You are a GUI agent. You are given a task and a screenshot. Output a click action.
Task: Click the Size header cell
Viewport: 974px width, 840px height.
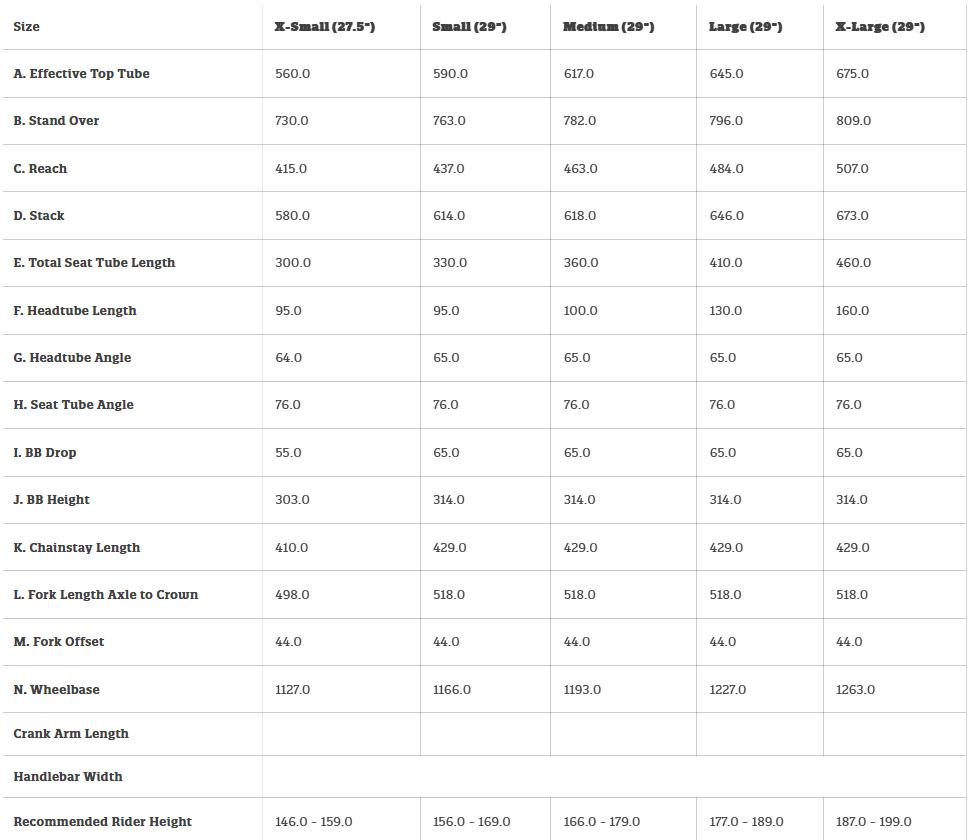[27, 27]
